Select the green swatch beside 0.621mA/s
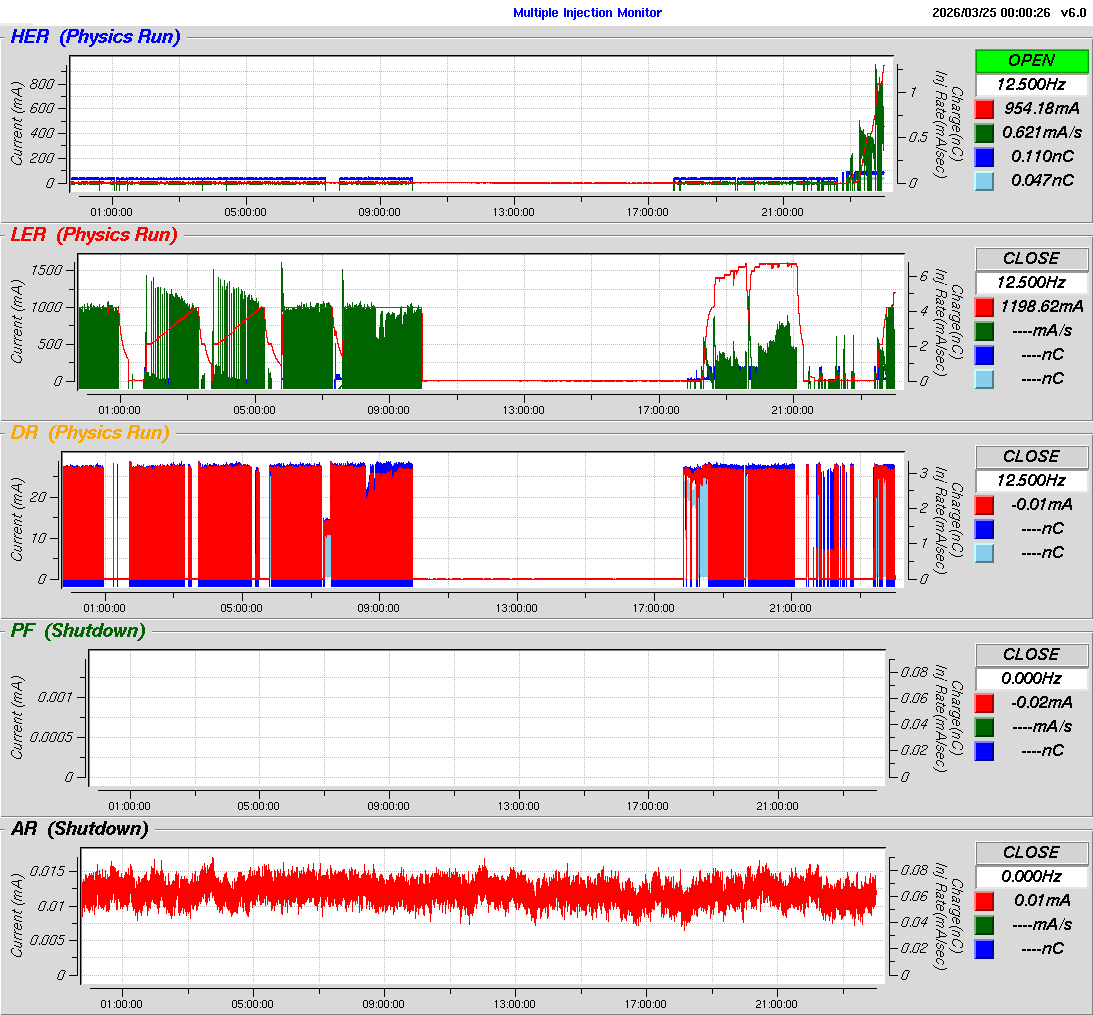The width and height of the screenshot is (1093, 1015). (984, 133)
